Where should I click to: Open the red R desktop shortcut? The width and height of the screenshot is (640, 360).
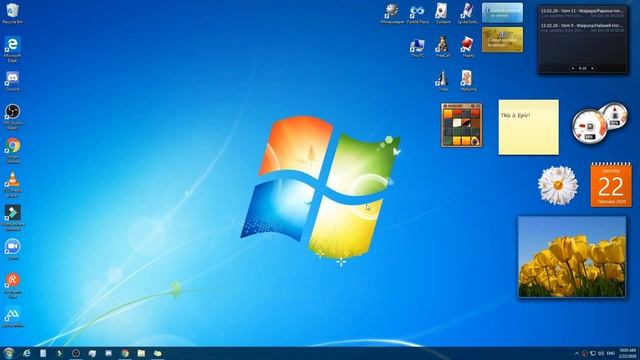[12, 286]
